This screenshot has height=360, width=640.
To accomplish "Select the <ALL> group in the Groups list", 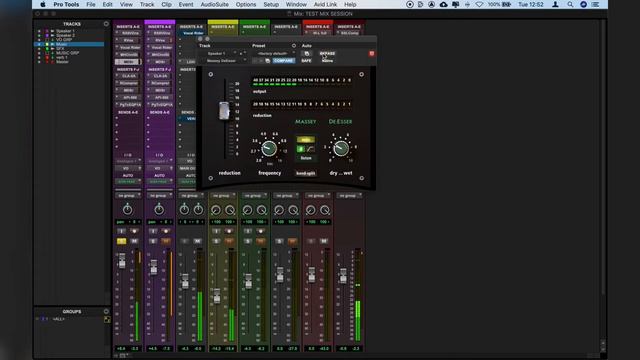I will click(x=59, y=319).
